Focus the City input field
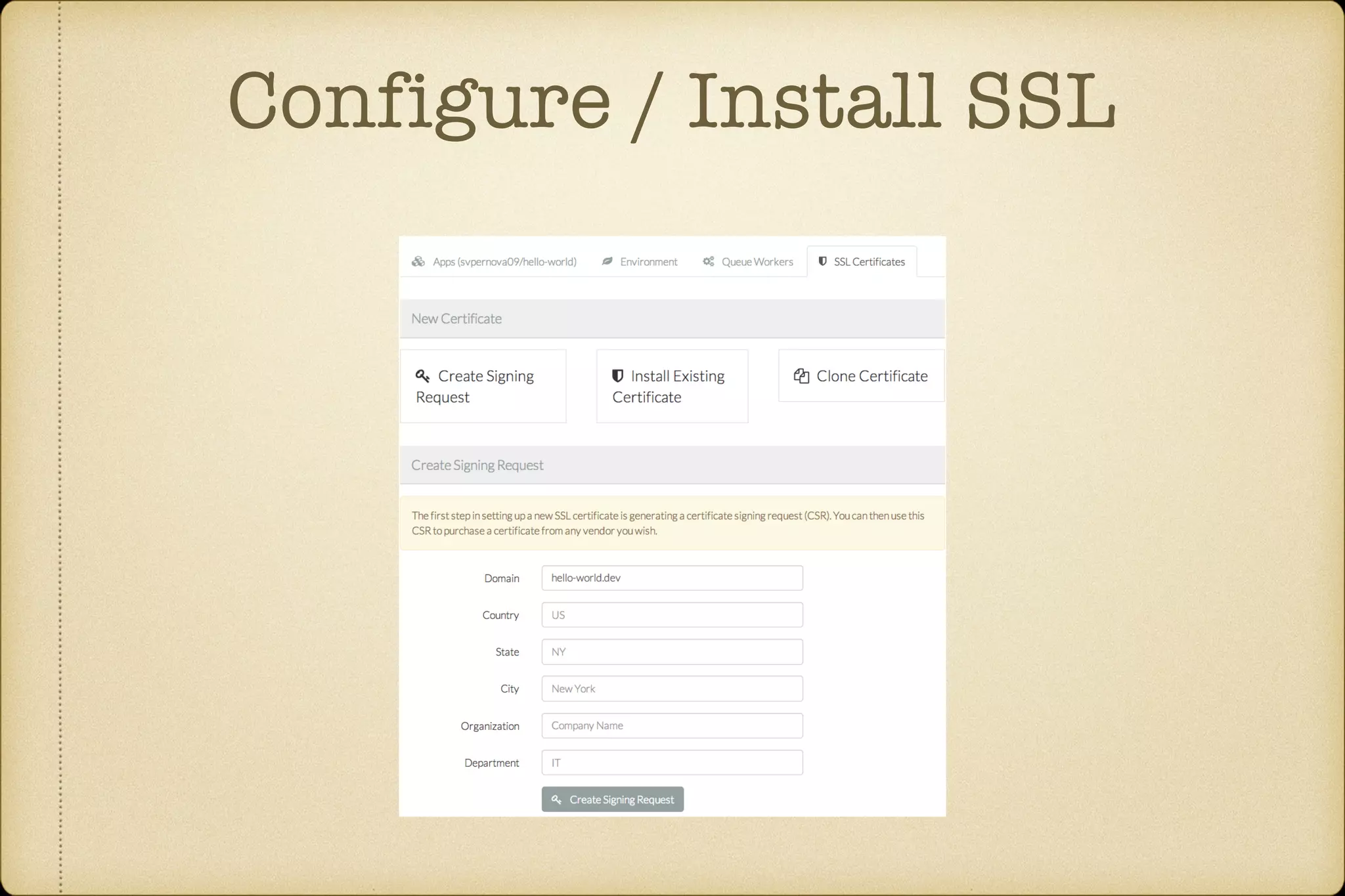 672,689
